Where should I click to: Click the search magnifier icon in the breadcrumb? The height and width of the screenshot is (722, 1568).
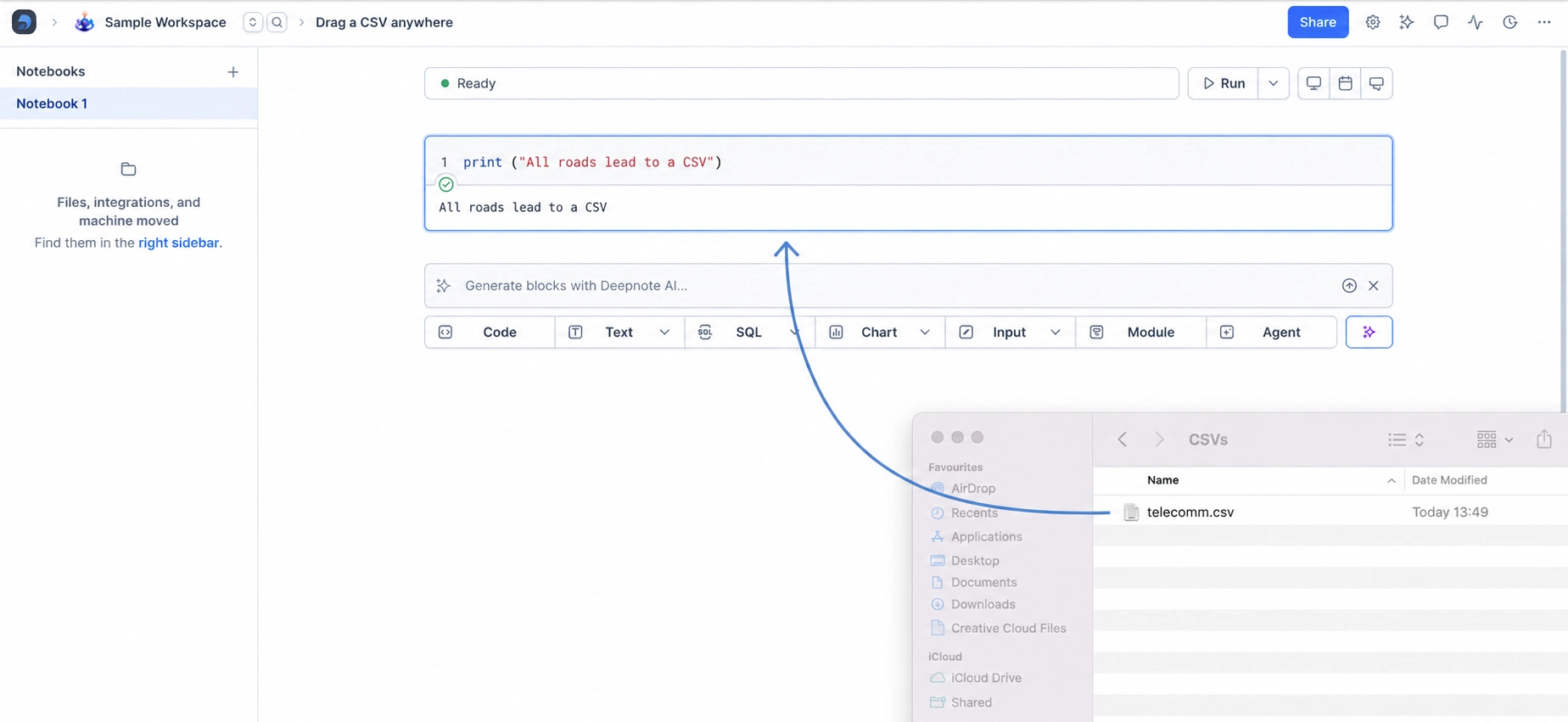277,22
